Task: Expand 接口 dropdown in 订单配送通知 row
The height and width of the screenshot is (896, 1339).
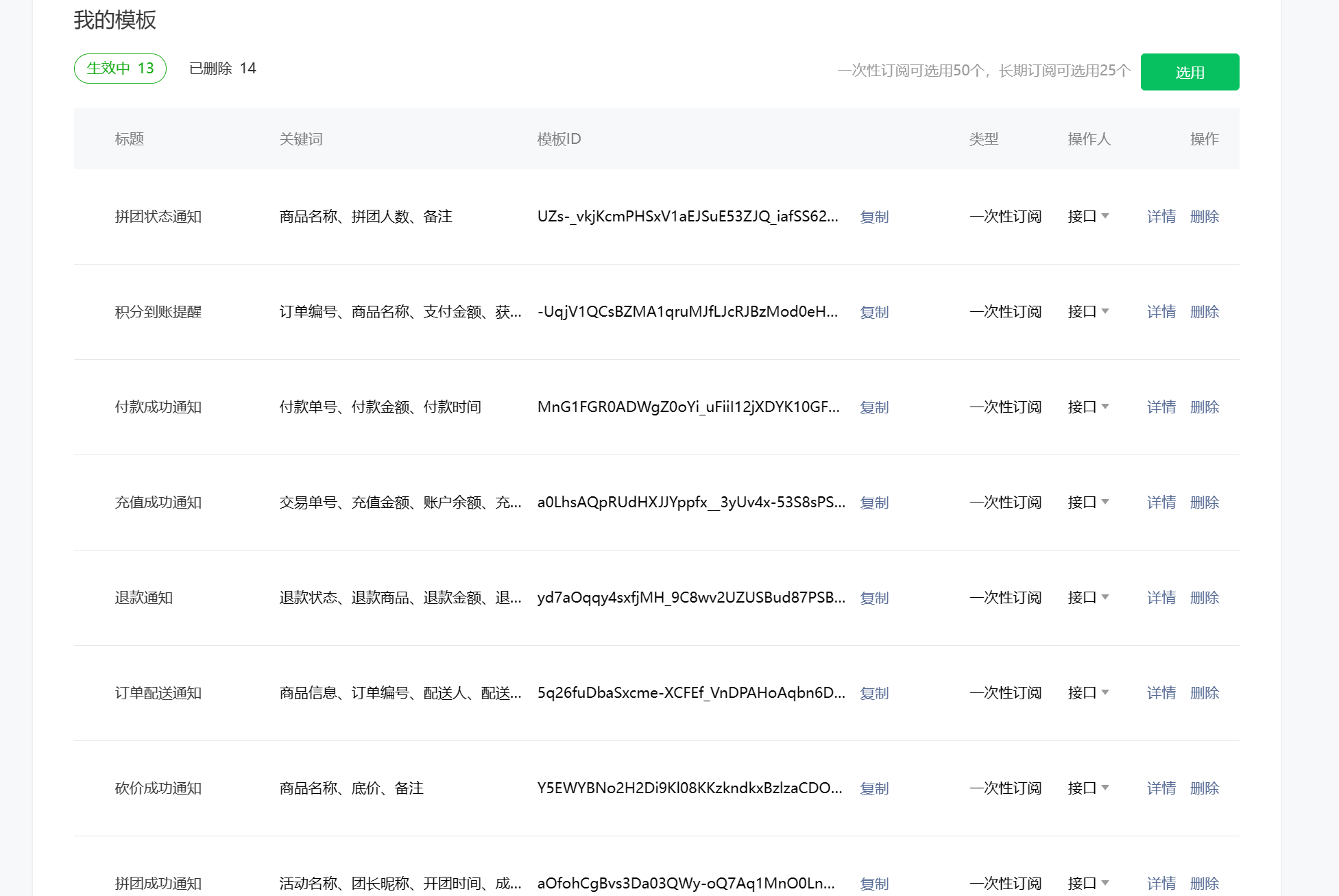Action: point(1088,693)
